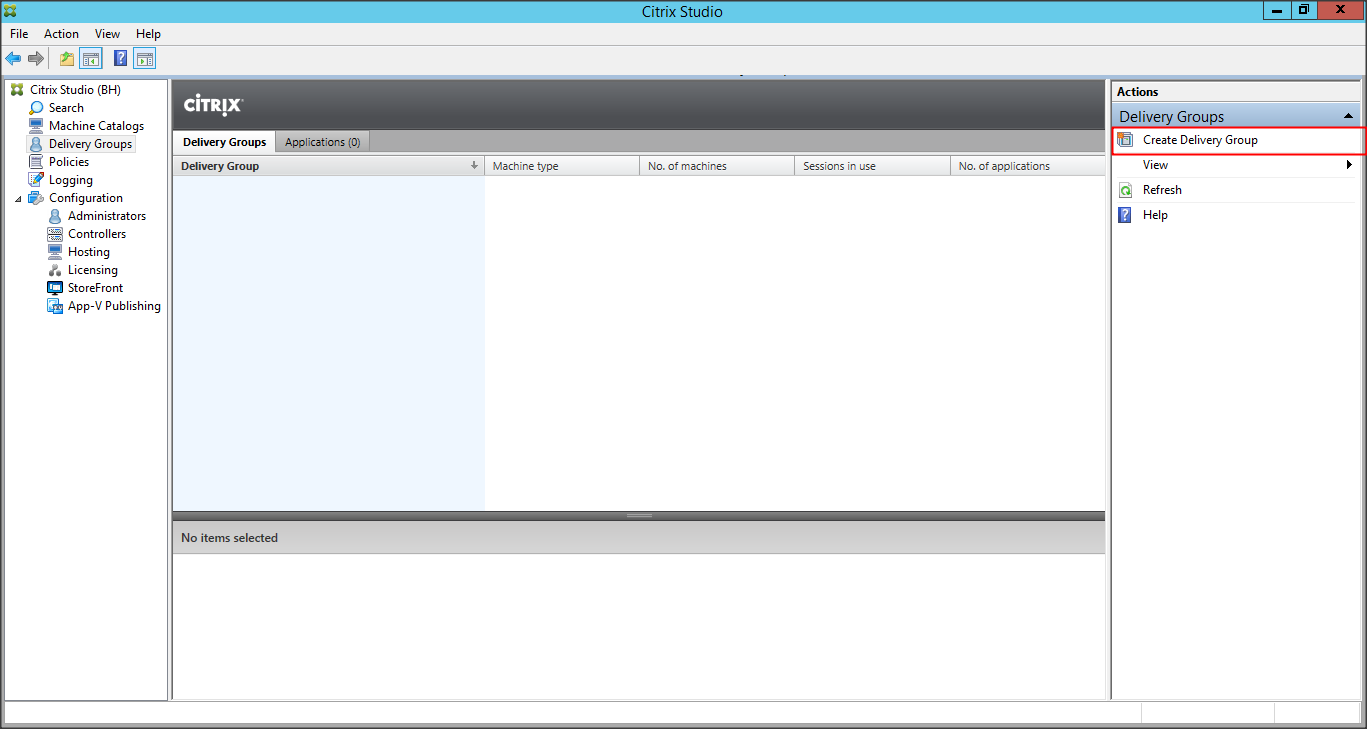The width and height of the screenshot is (1367, 729).
Task: Select the StoreFront tree node
Action: [x=95, y=288]
